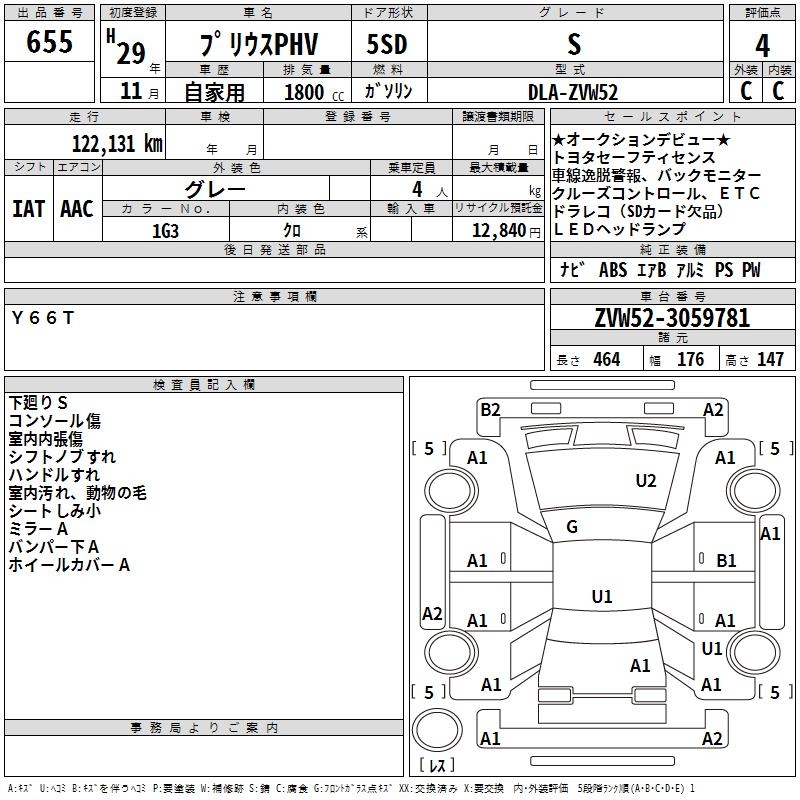This screenshot has width=800, height=800.
Task: Select the bottom-right tire rating bracket 5
Action: tap(771, 692)
